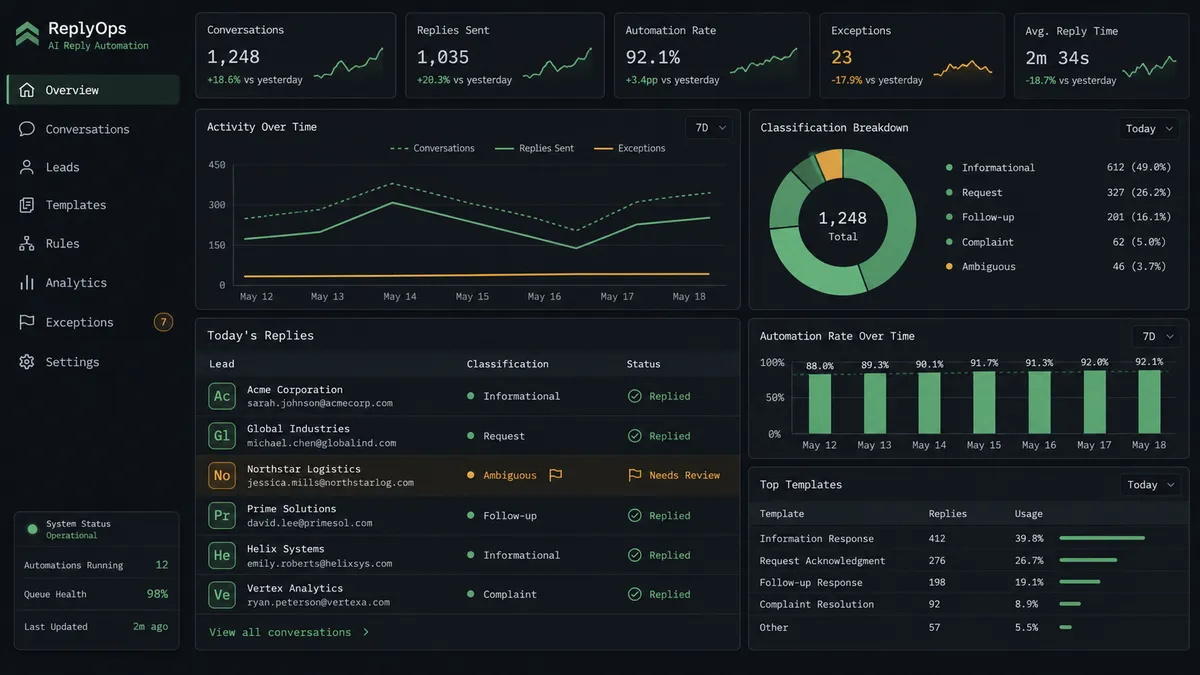Click the donut chart 1,248 Total center
Viewport: 1200px width, 675px height.
843,225
